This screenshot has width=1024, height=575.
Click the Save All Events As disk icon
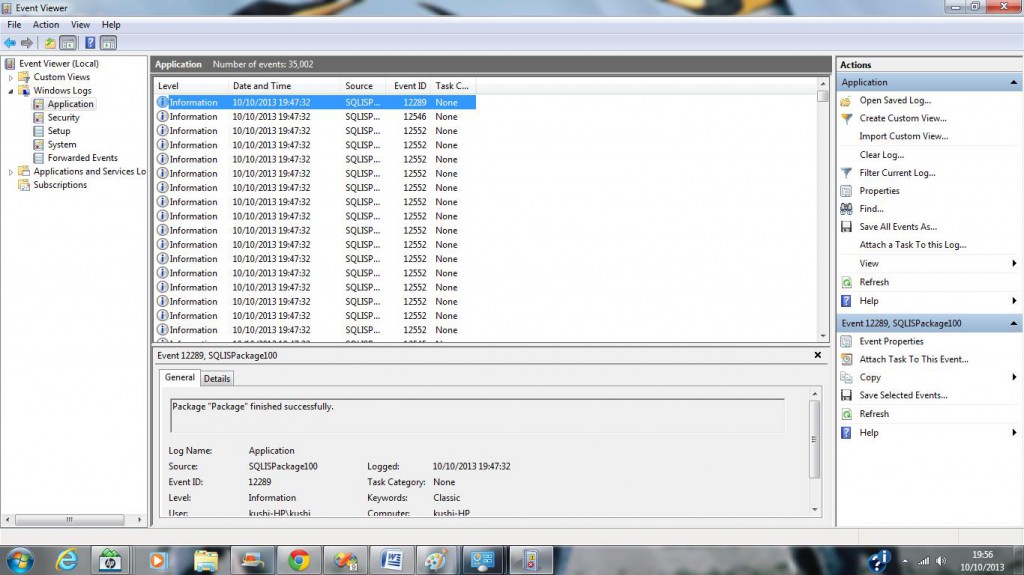click(846, 227)
